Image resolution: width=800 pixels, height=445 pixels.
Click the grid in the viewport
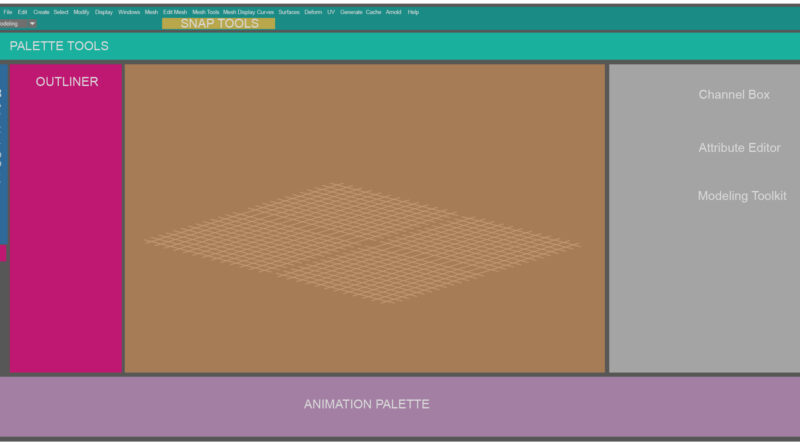362,242
